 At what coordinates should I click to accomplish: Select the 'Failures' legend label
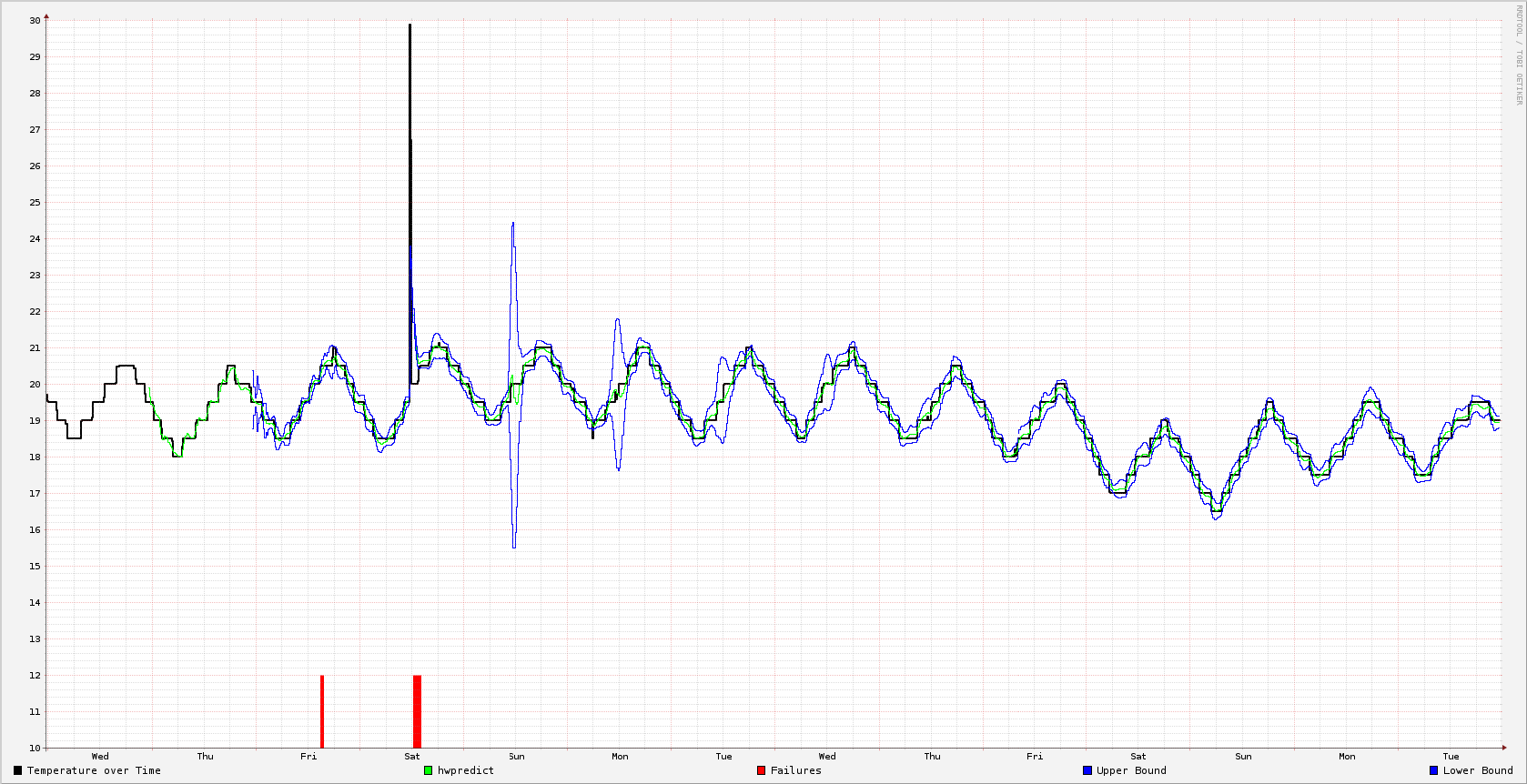795,770
